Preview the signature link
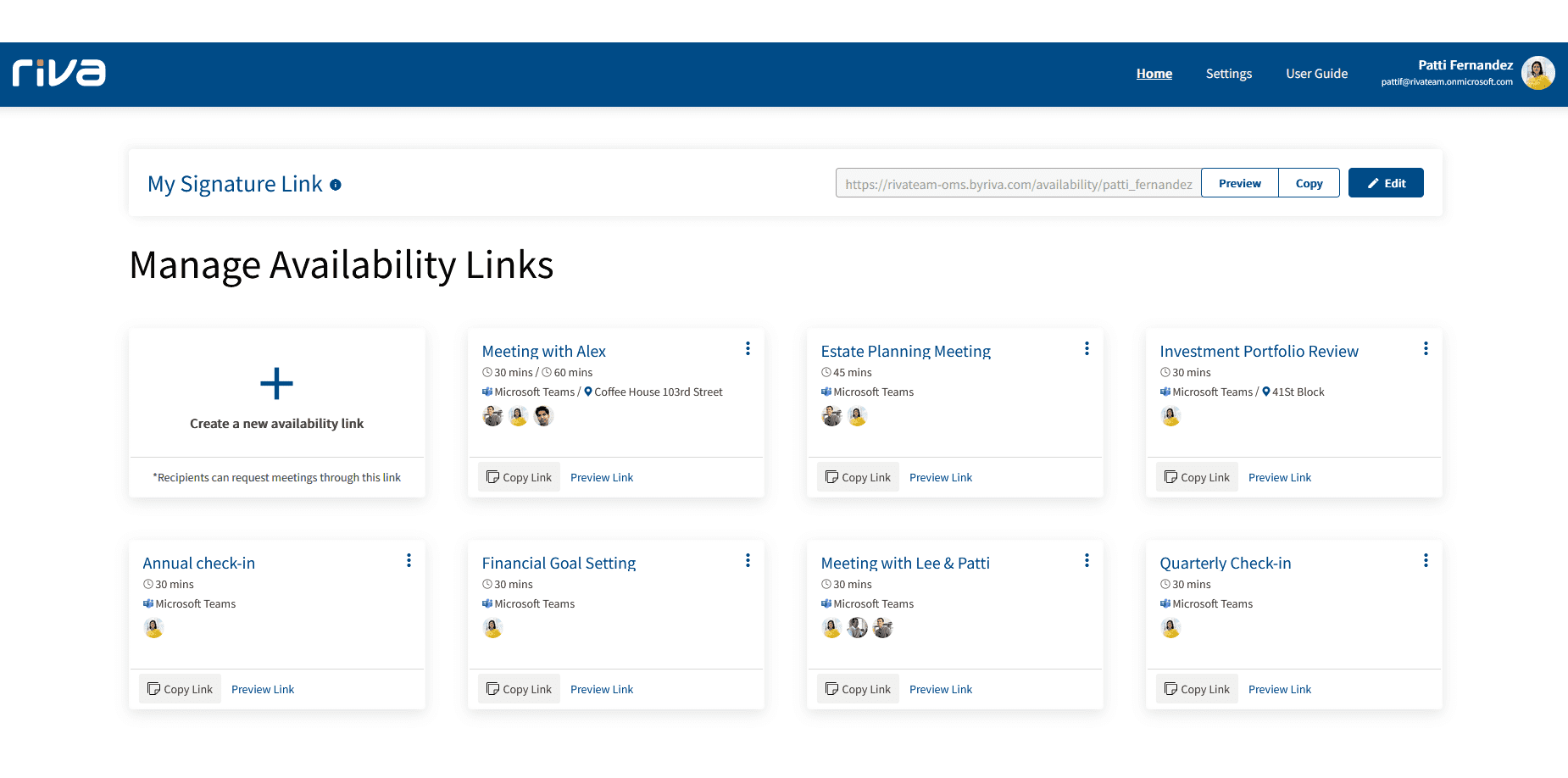The height and width of the screenshot is (778, 1568). tap(1239, 183)
